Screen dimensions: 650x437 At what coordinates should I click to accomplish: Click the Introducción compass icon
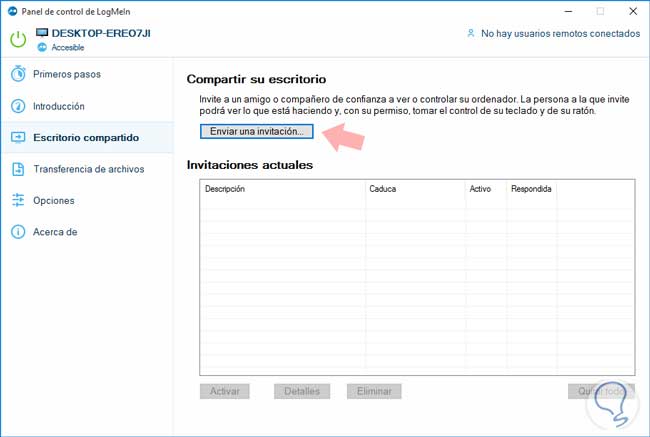[x=18, y=106]
